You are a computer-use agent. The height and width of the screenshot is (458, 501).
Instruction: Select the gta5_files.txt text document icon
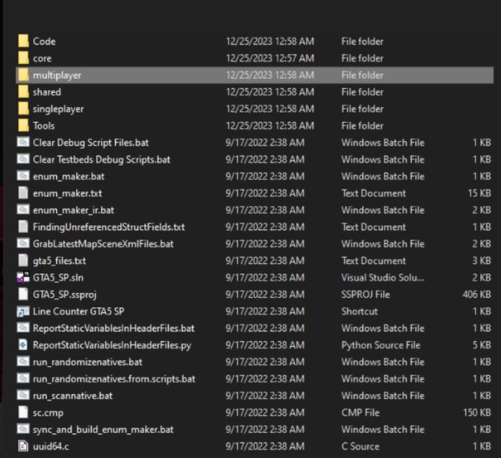(23, 260)
